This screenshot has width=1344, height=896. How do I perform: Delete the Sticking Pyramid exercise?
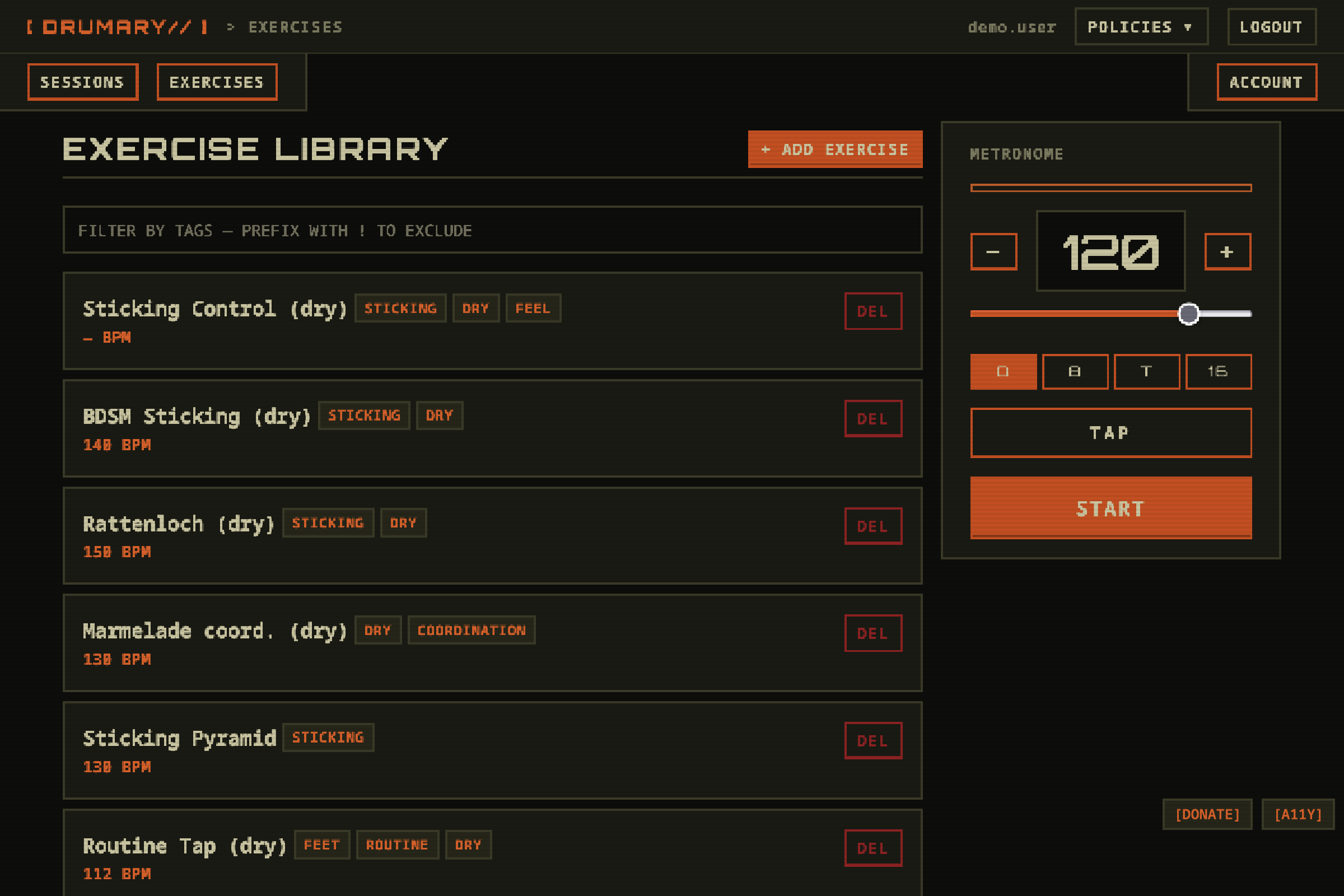point(873,740)
